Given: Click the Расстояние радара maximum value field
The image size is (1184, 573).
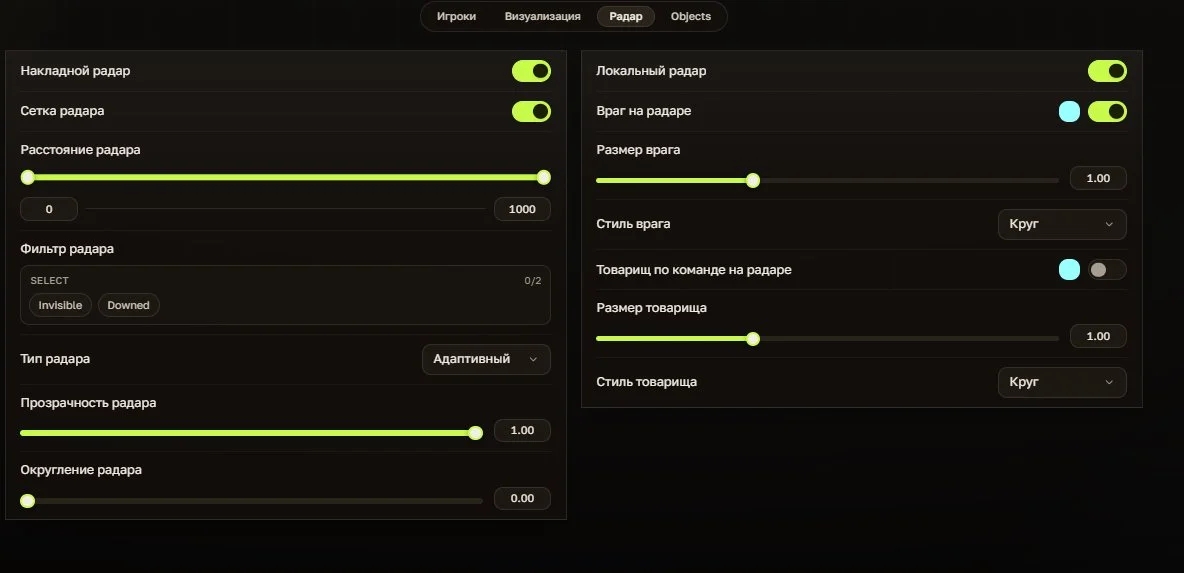Looking at the screenshot, I should point(522,209).
